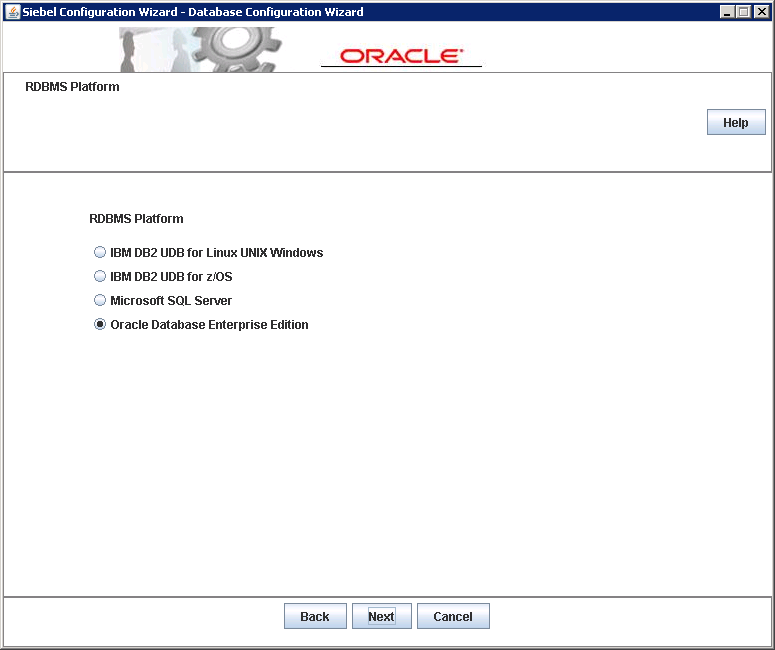Select Oracle Database Enterprise Edition radio button
Screen dimensions: 775x650
pos(100,325)
